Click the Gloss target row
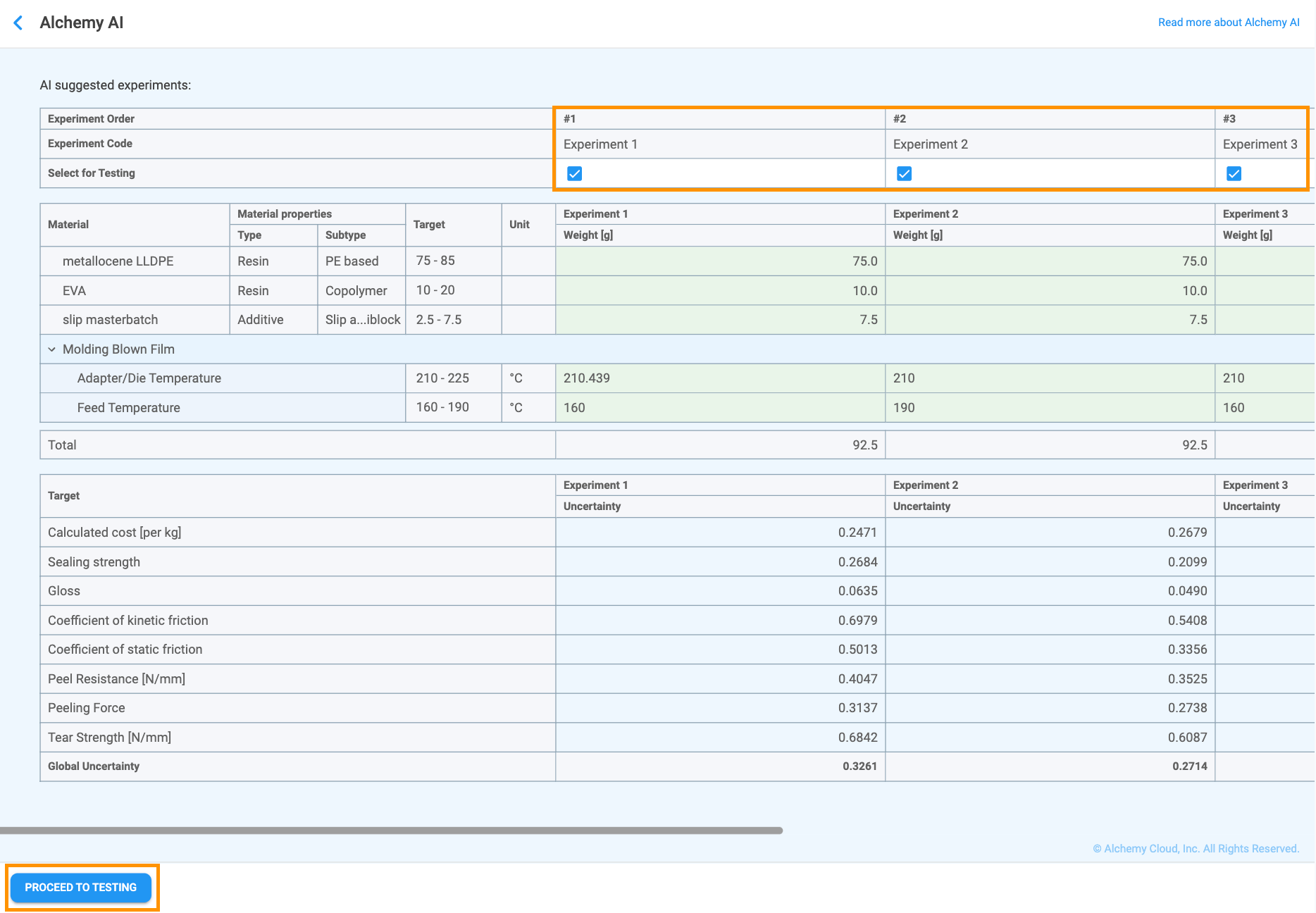 click(678, 591)
